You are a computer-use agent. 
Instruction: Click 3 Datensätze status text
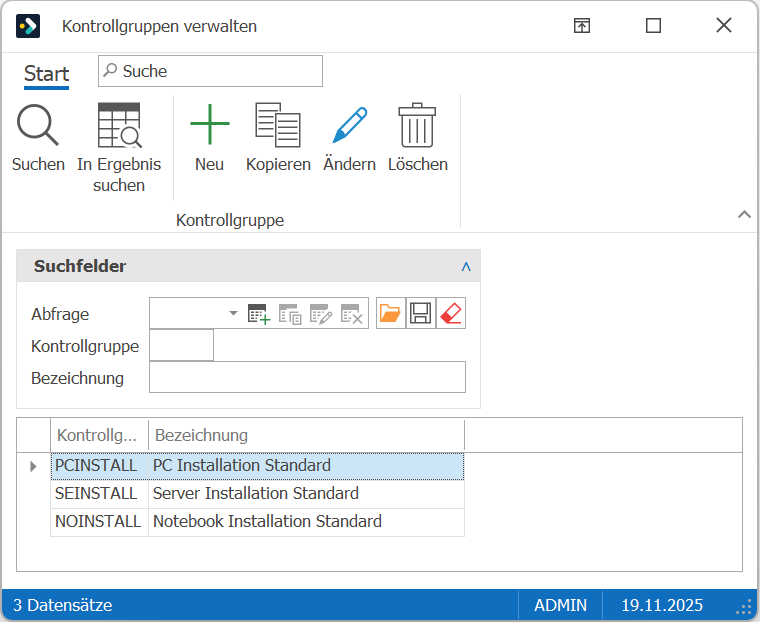point(63,605)
